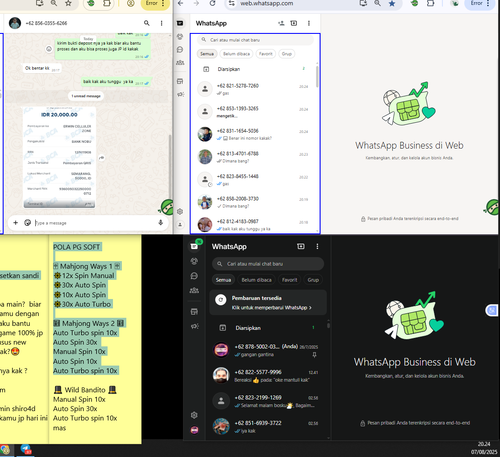The image size is (500, 457).
Task: Open Status in the light WhatsApp sidebar
Action: [x=180, y=36]
